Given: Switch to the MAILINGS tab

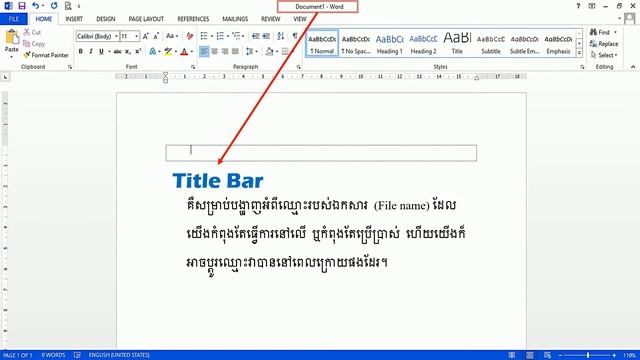Looking at the screenshot, I should (x=235, y=19).
